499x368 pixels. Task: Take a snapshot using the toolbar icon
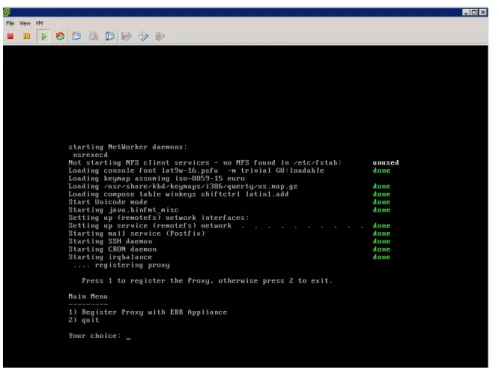click(x=77, y=36)
